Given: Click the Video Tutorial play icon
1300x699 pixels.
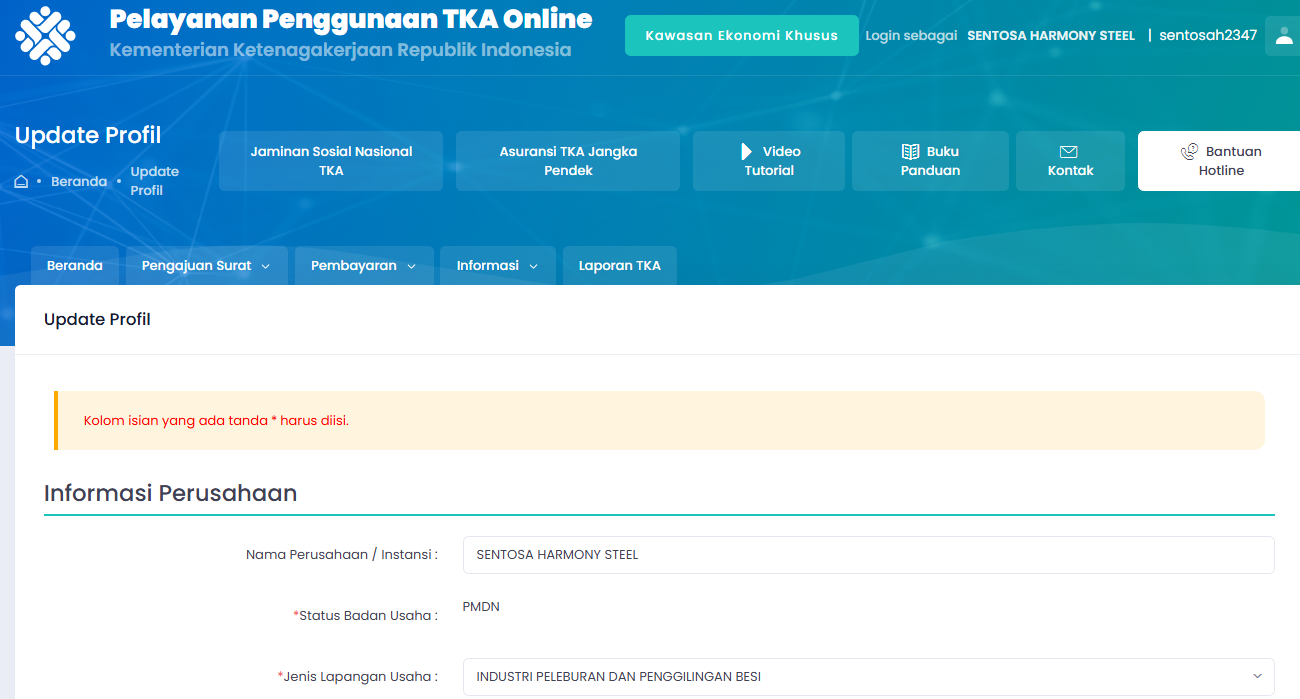Looking at the screenshot, I should tap(746, 151).
